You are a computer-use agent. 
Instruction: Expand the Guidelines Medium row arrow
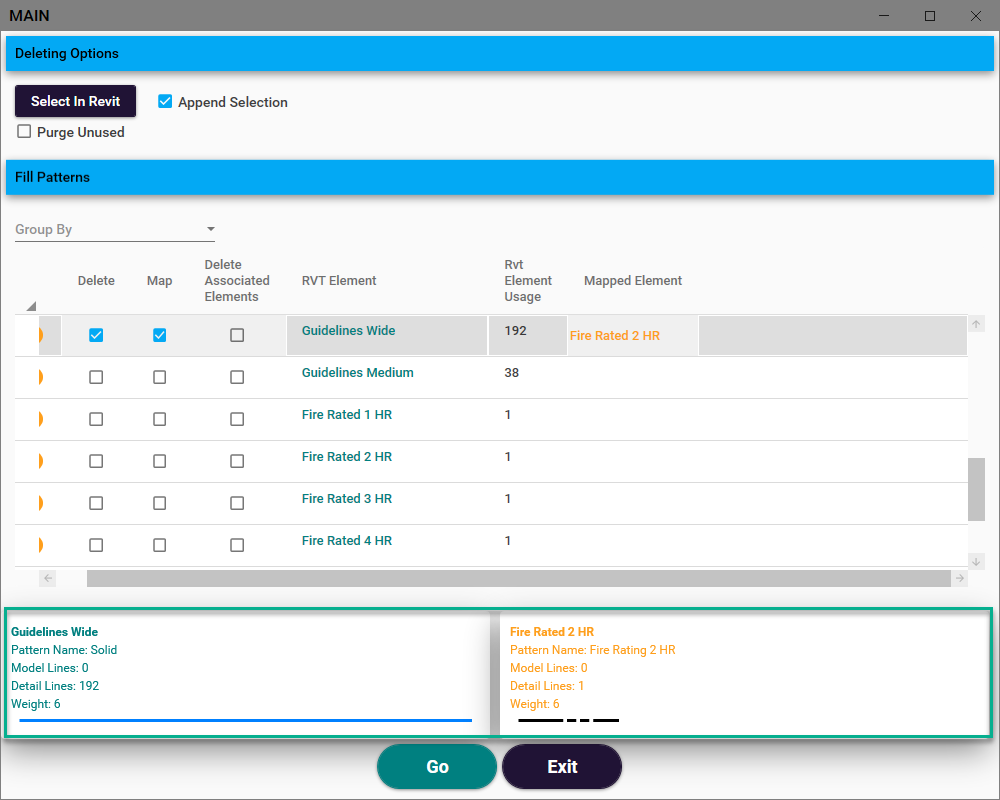click(x=41, y=377)
